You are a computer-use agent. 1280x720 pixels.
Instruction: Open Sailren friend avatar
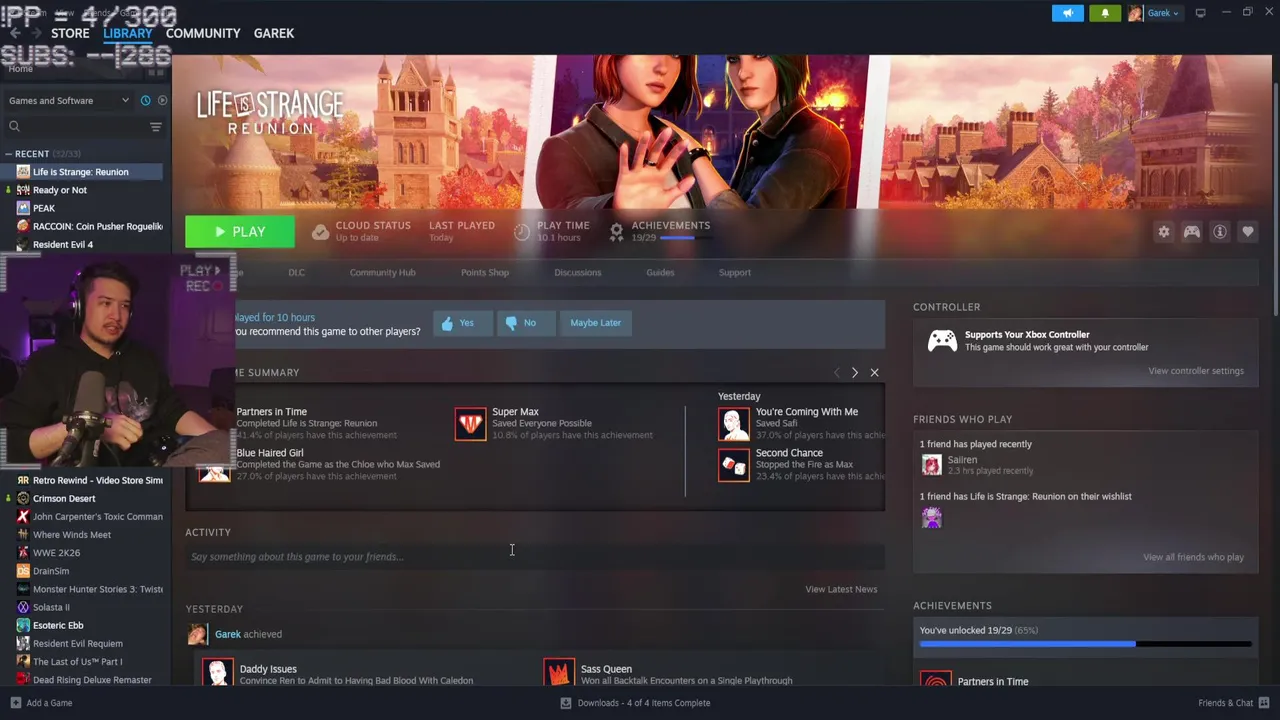(931, 465)
